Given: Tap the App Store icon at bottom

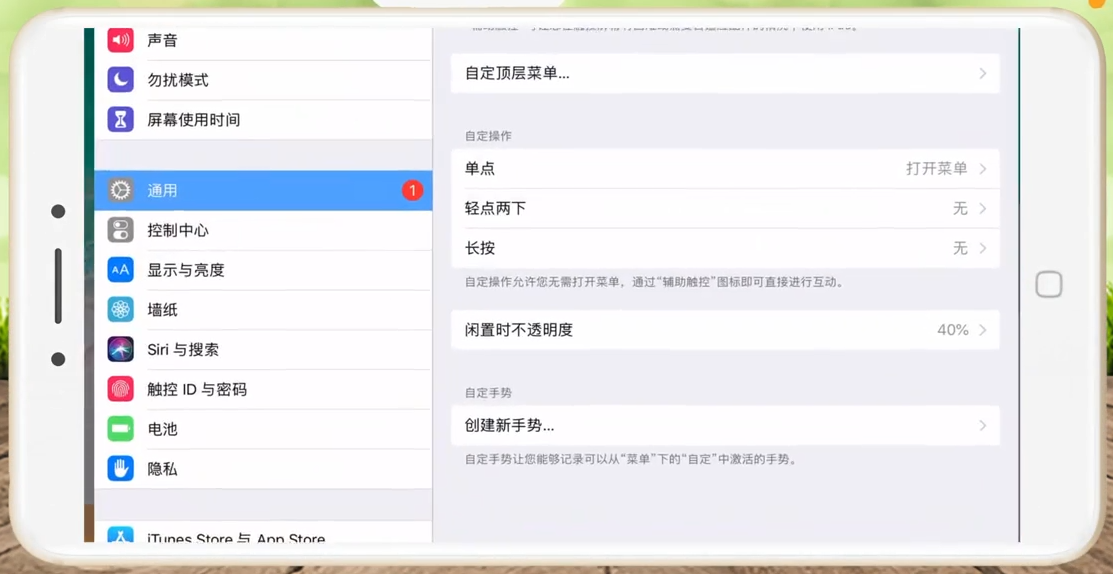Looking at the screenshot, I should coord(121,536).
